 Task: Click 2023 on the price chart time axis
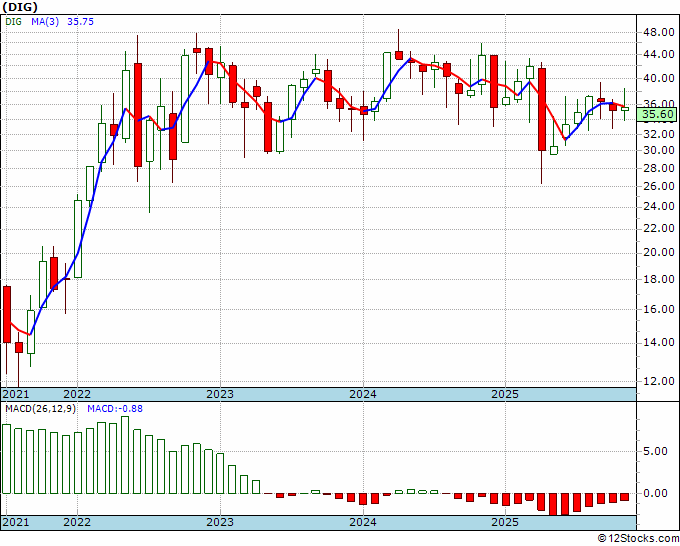[220, 394]
